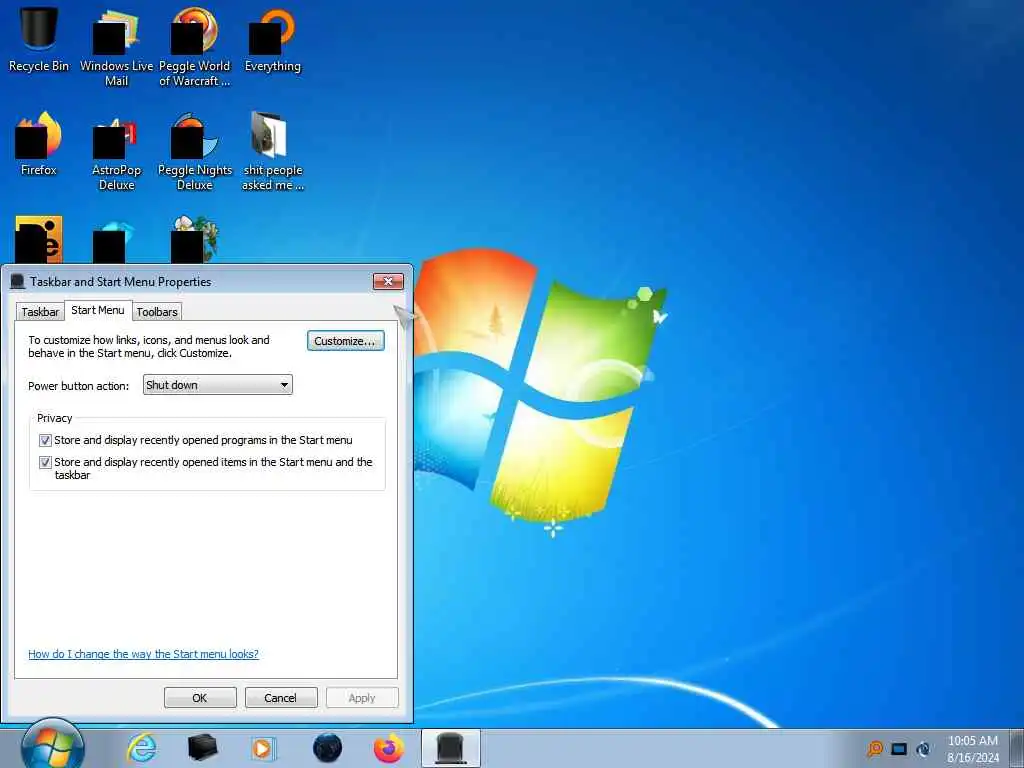Launch Firefox from the taskbar

[x=389, y=748]
